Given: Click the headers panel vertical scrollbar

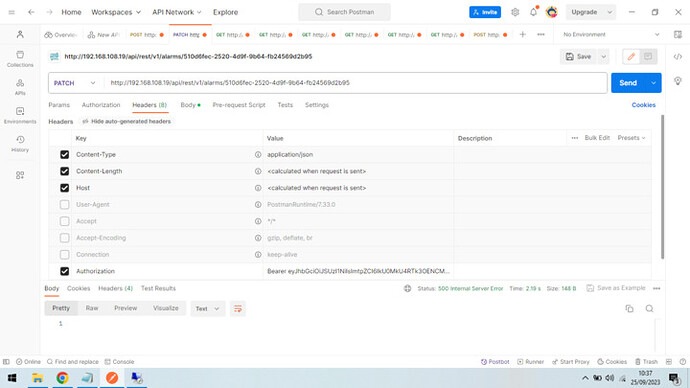Looking at the screenshot, I should tap(662, 187).
